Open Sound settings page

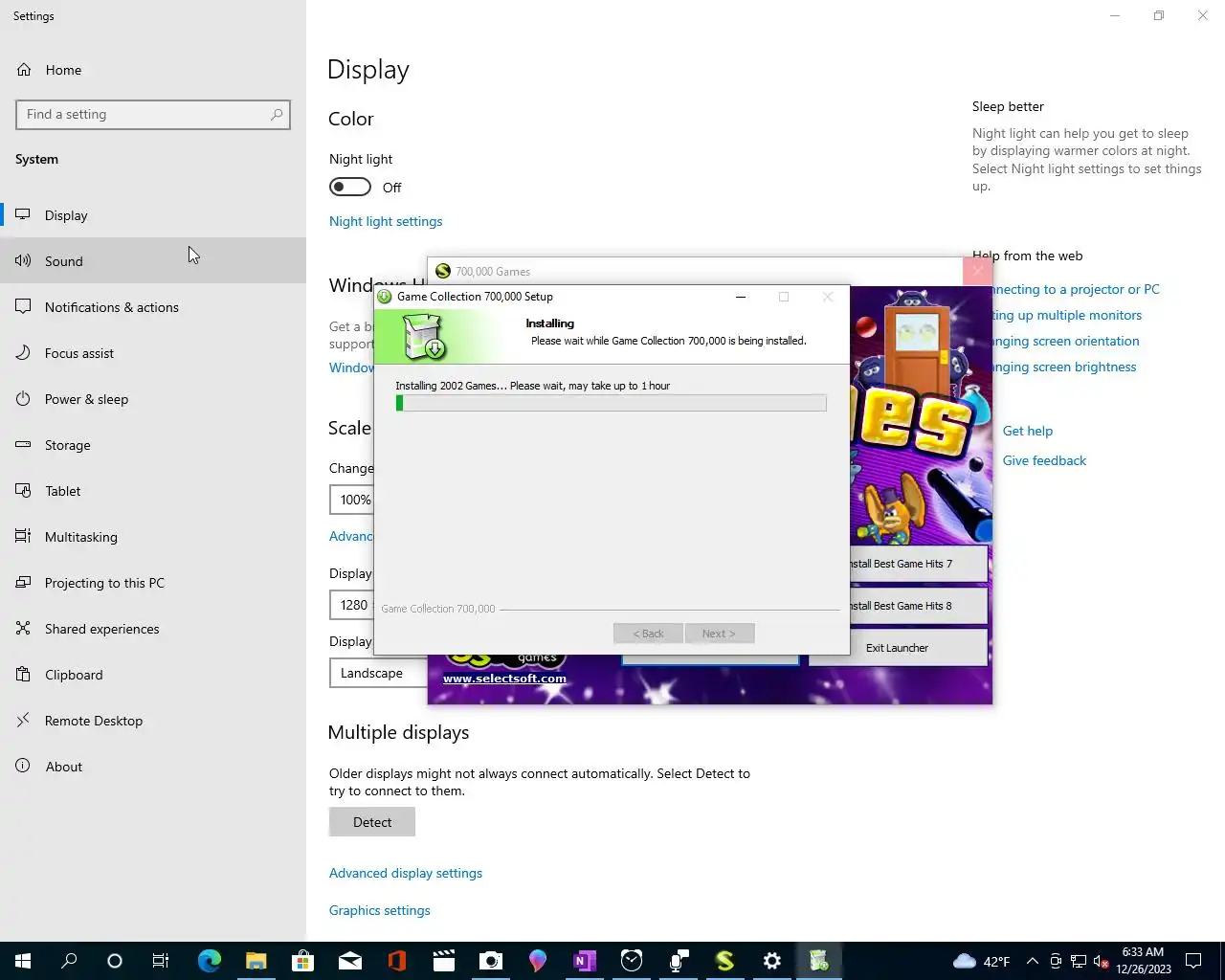153,261
